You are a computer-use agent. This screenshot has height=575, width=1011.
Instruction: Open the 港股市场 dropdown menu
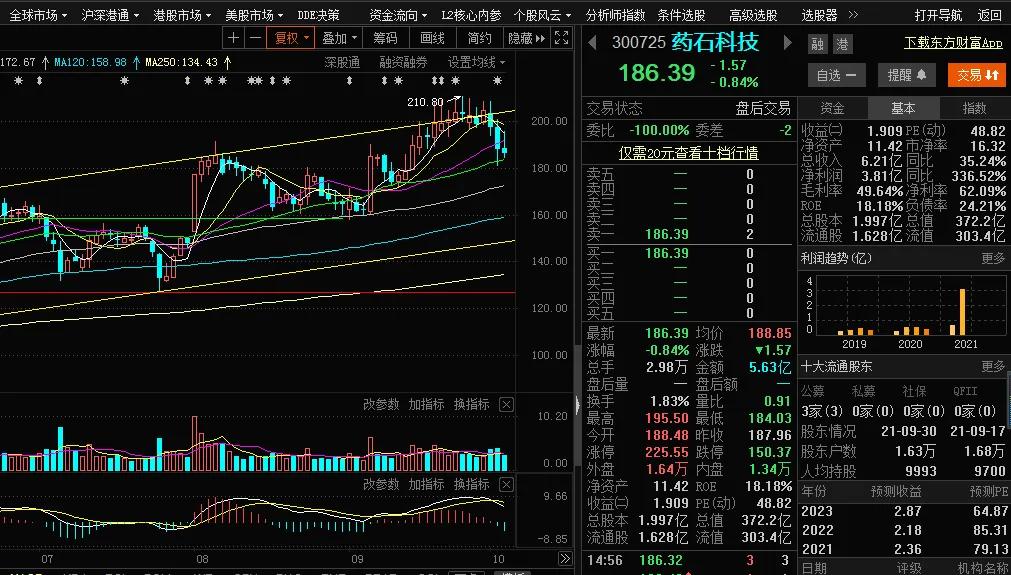pyautogui.click(x=182, y=14)
